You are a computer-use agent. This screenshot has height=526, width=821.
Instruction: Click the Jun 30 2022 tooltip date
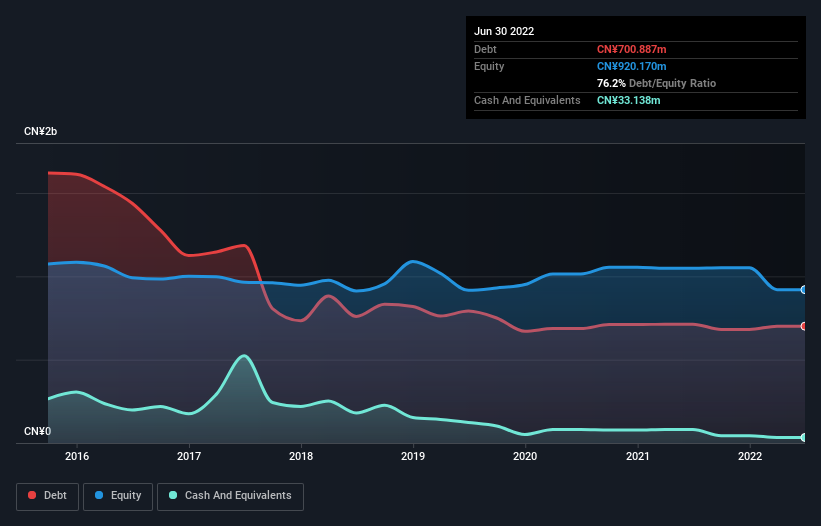coord(504,31)
